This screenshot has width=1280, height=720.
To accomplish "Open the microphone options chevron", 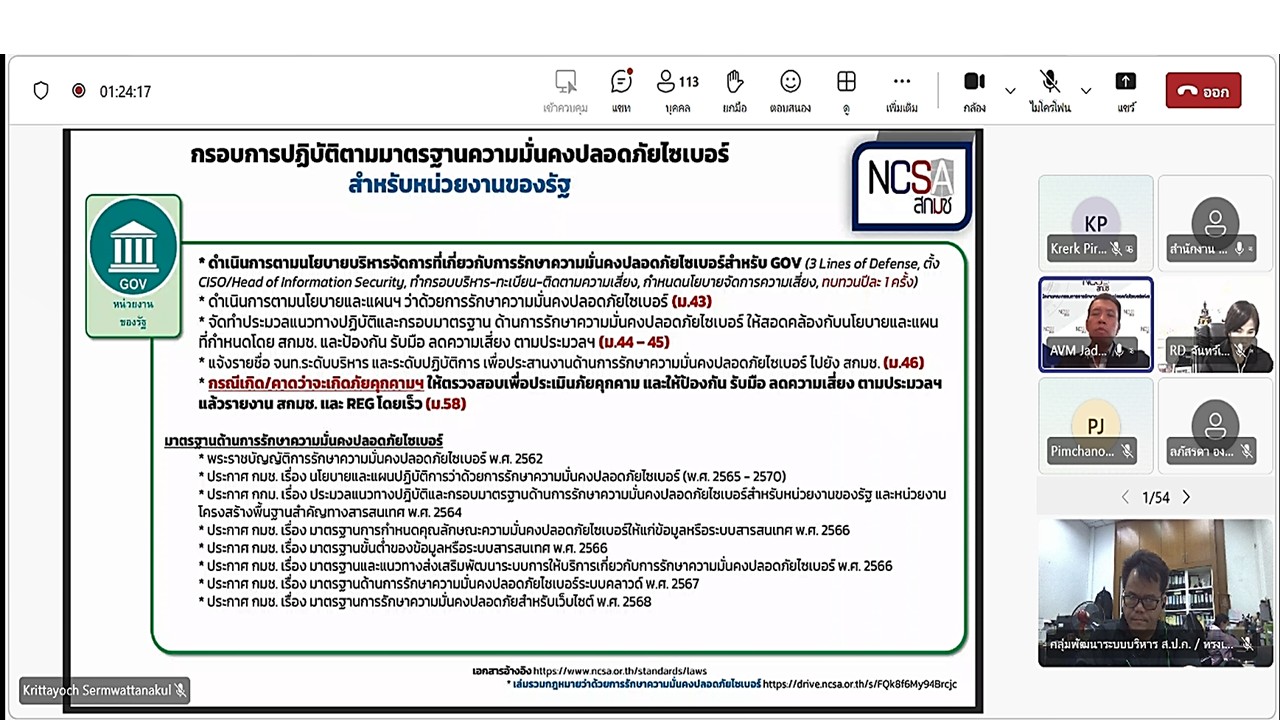I will [x=1086, y=88].
